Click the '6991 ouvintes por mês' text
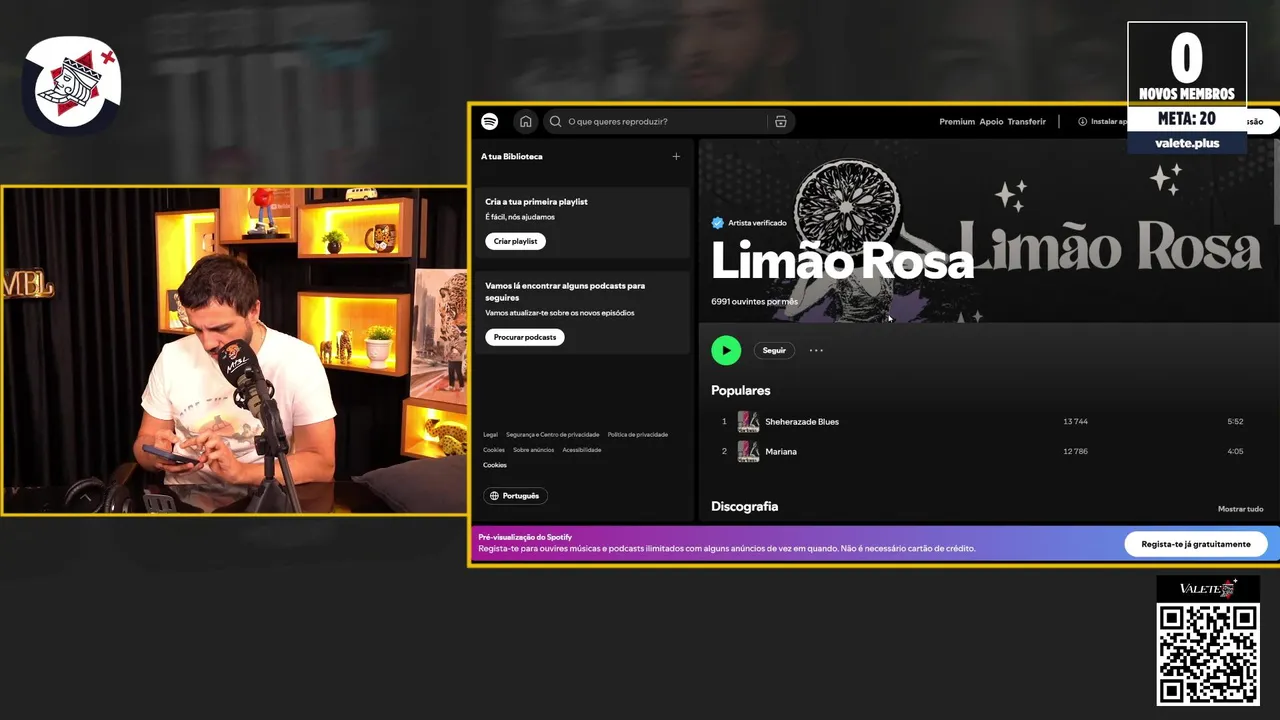1280x720 pixels. click(x=754, y=301)
